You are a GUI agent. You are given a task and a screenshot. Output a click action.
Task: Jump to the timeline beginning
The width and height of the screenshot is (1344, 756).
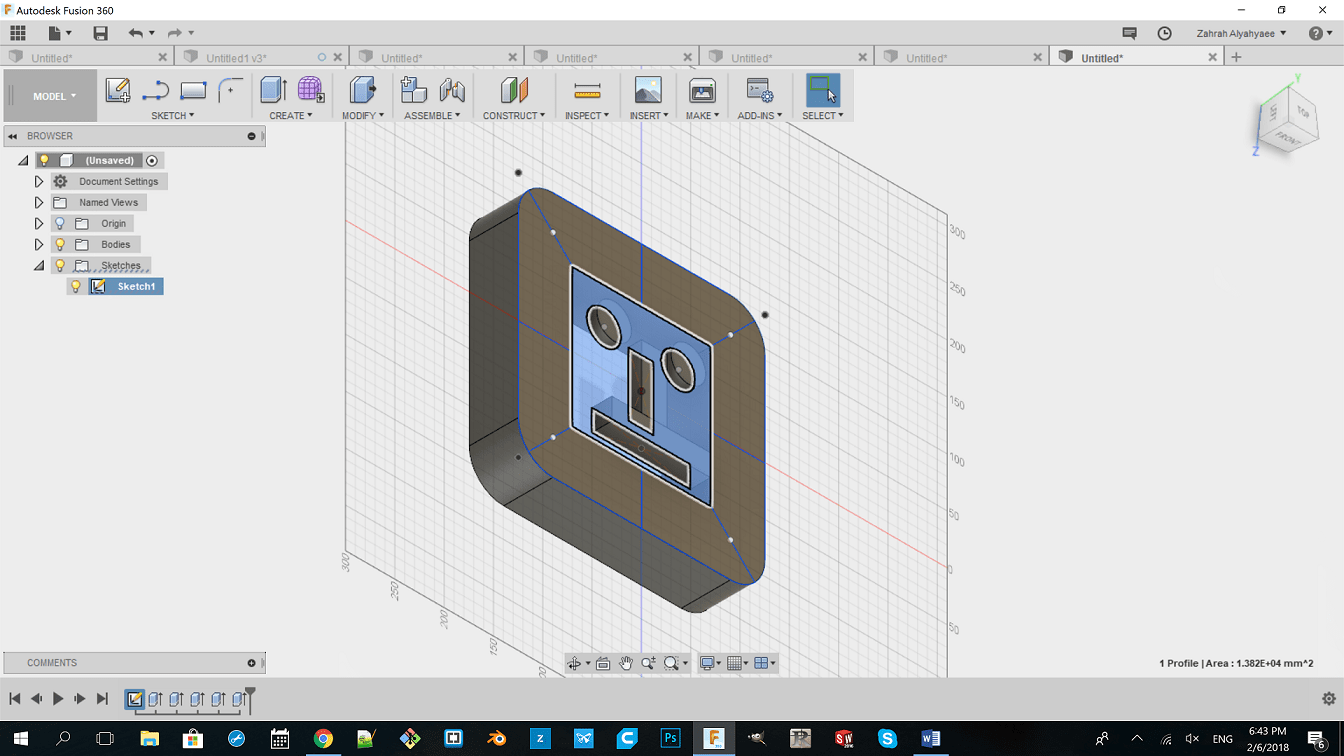point(14,699)
